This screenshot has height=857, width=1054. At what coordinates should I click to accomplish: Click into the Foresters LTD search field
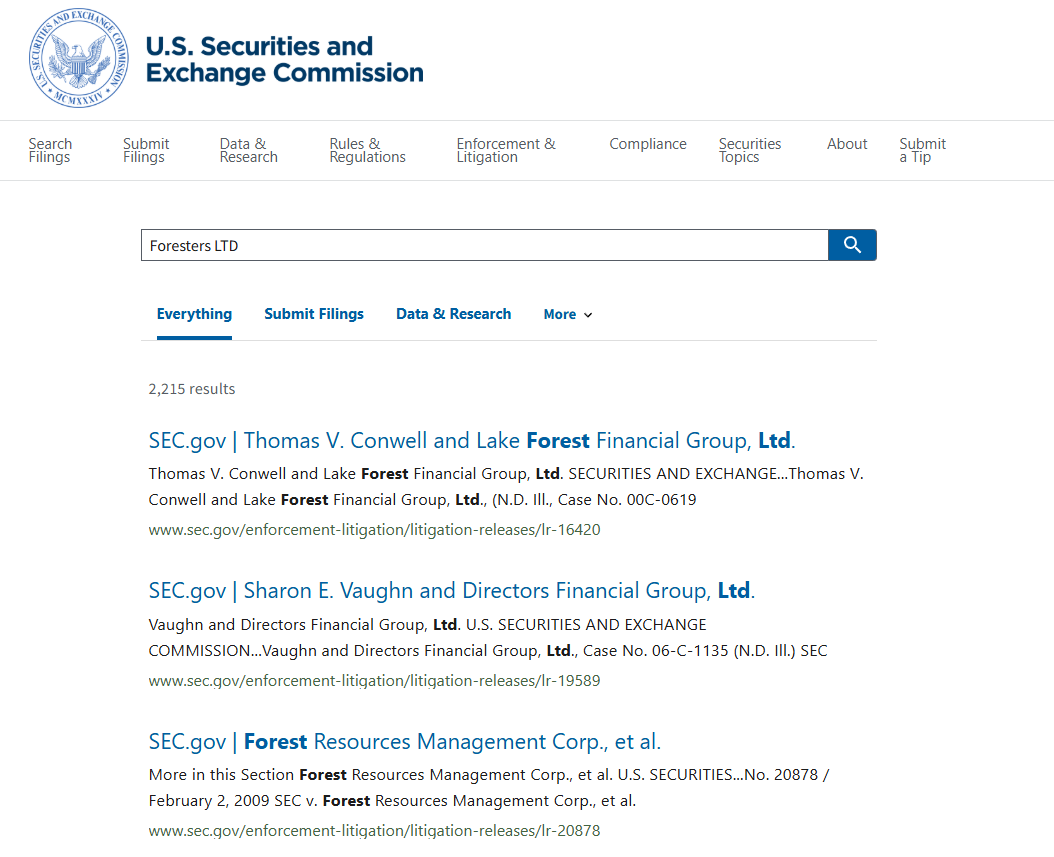pos(484,245)
